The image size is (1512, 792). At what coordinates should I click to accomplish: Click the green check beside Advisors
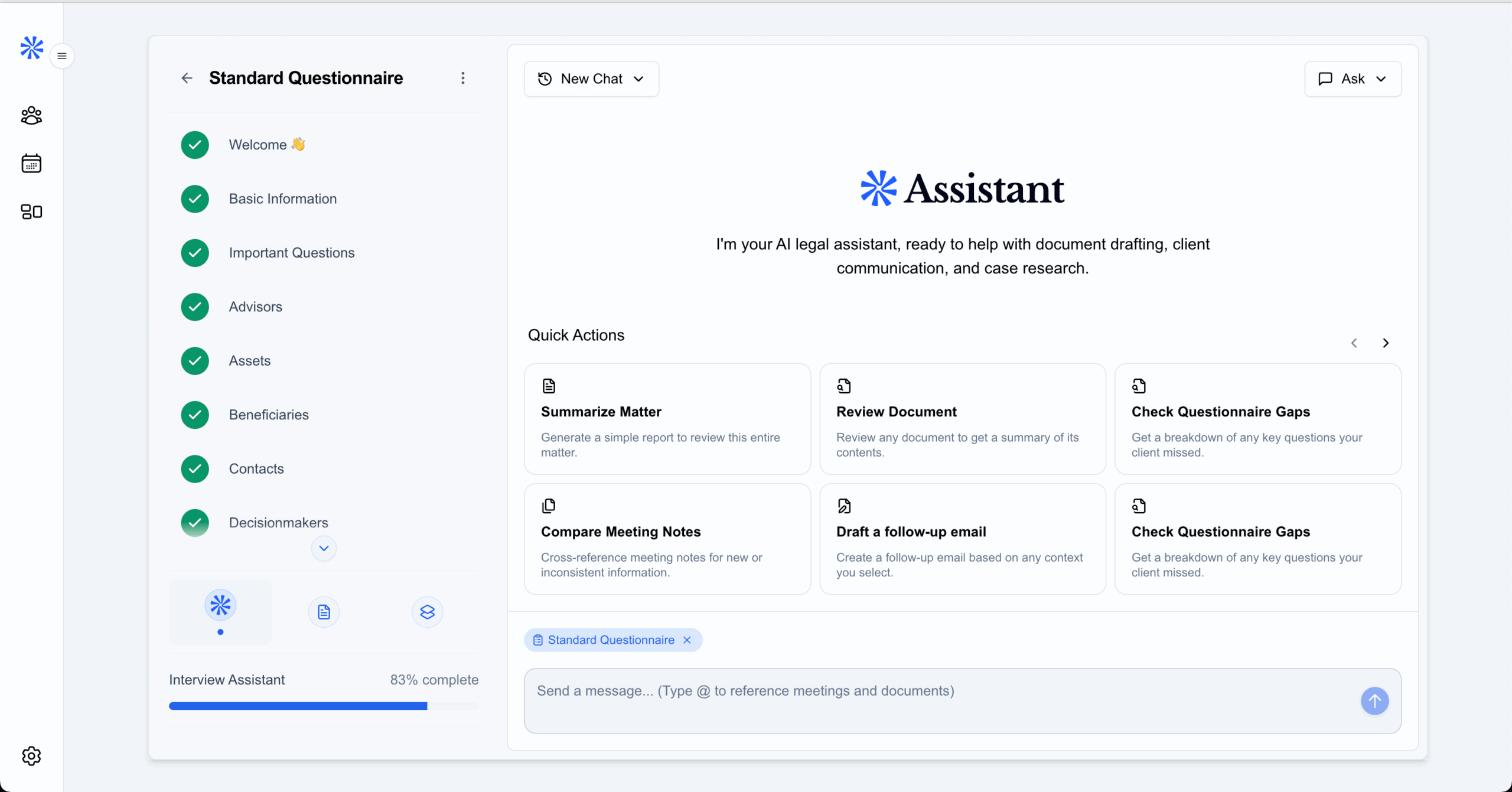point(195,307)
